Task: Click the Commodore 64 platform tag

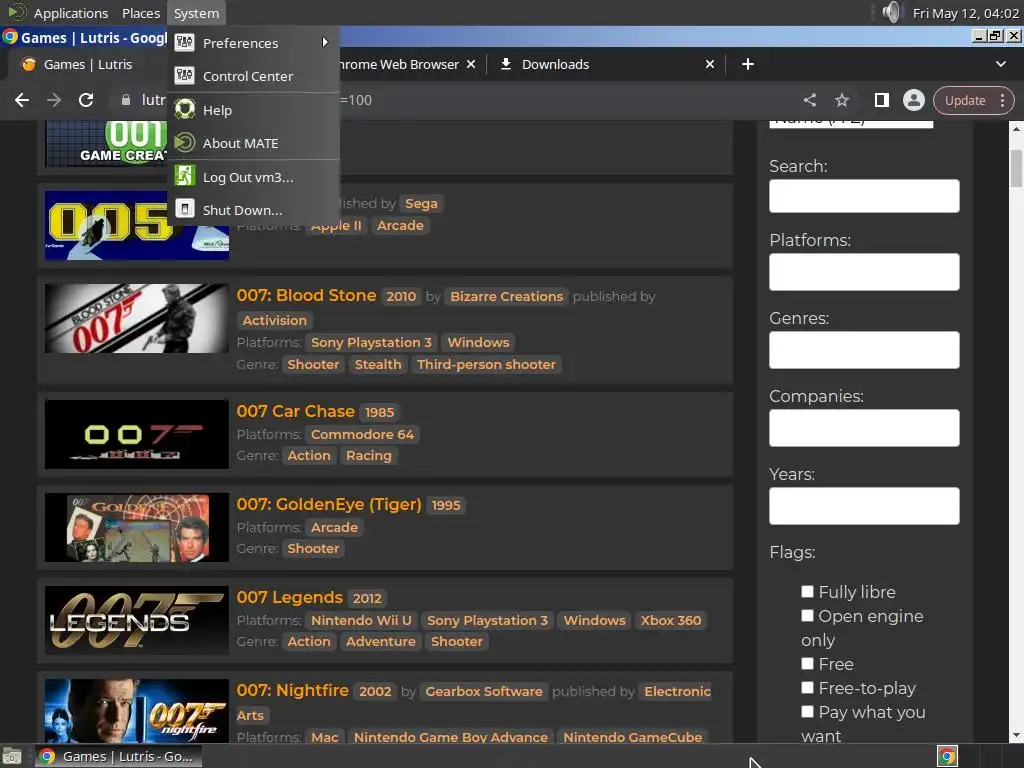Action: 362,434
